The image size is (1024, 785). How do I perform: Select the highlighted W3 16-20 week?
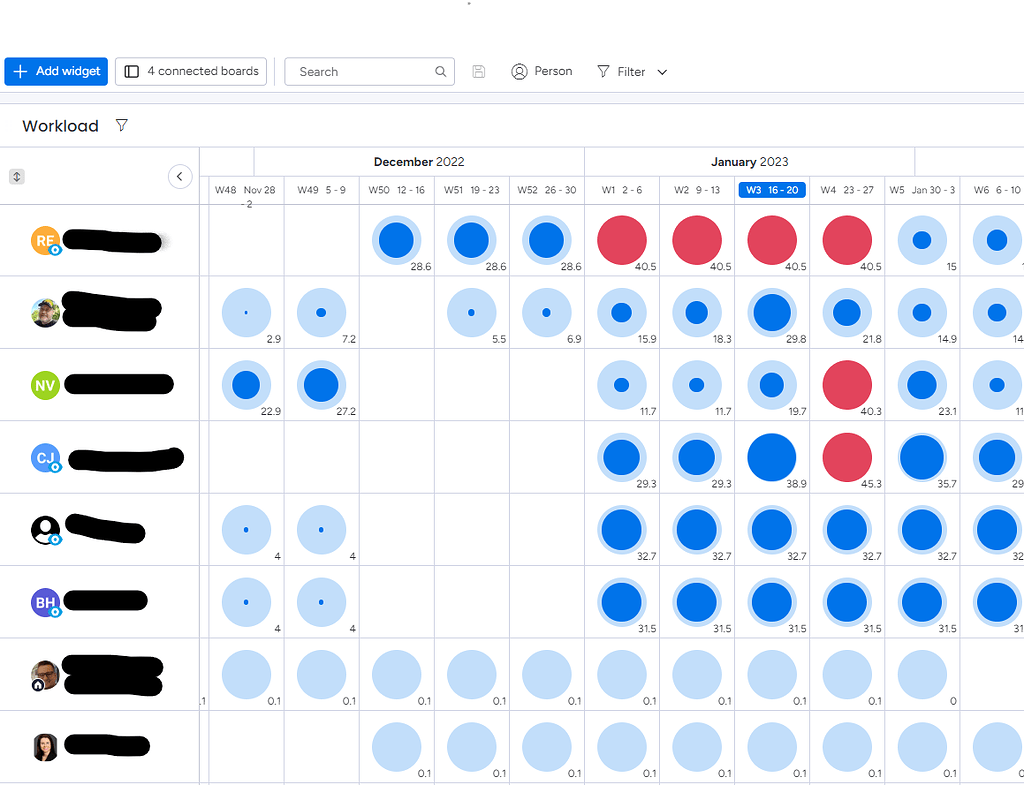pyautogui.click(x=772, y=189)
